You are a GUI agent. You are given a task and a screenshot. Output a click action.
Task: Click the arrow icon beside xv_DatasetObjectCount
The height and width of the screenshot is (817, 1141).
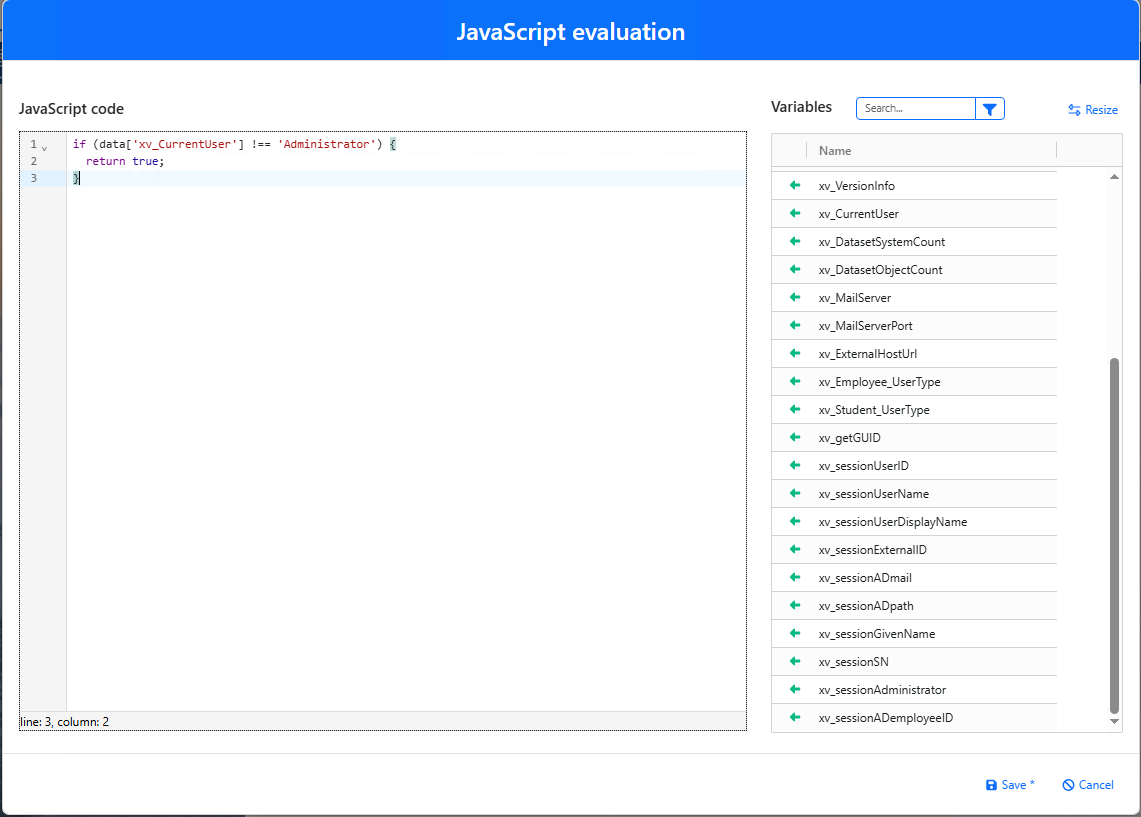795,269
